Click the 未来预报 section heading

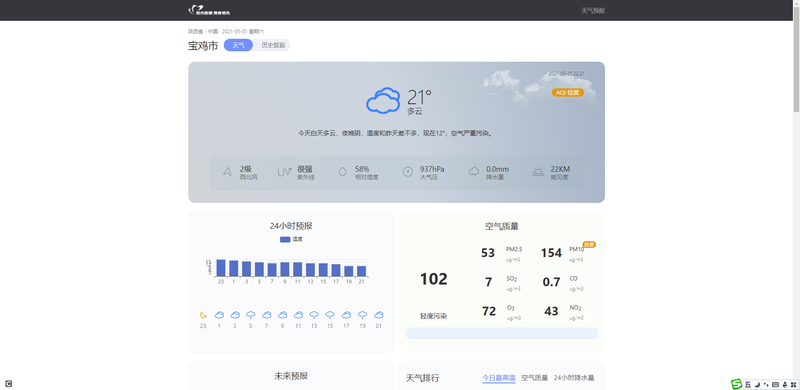pyautogui.click(x=291, y=376)
